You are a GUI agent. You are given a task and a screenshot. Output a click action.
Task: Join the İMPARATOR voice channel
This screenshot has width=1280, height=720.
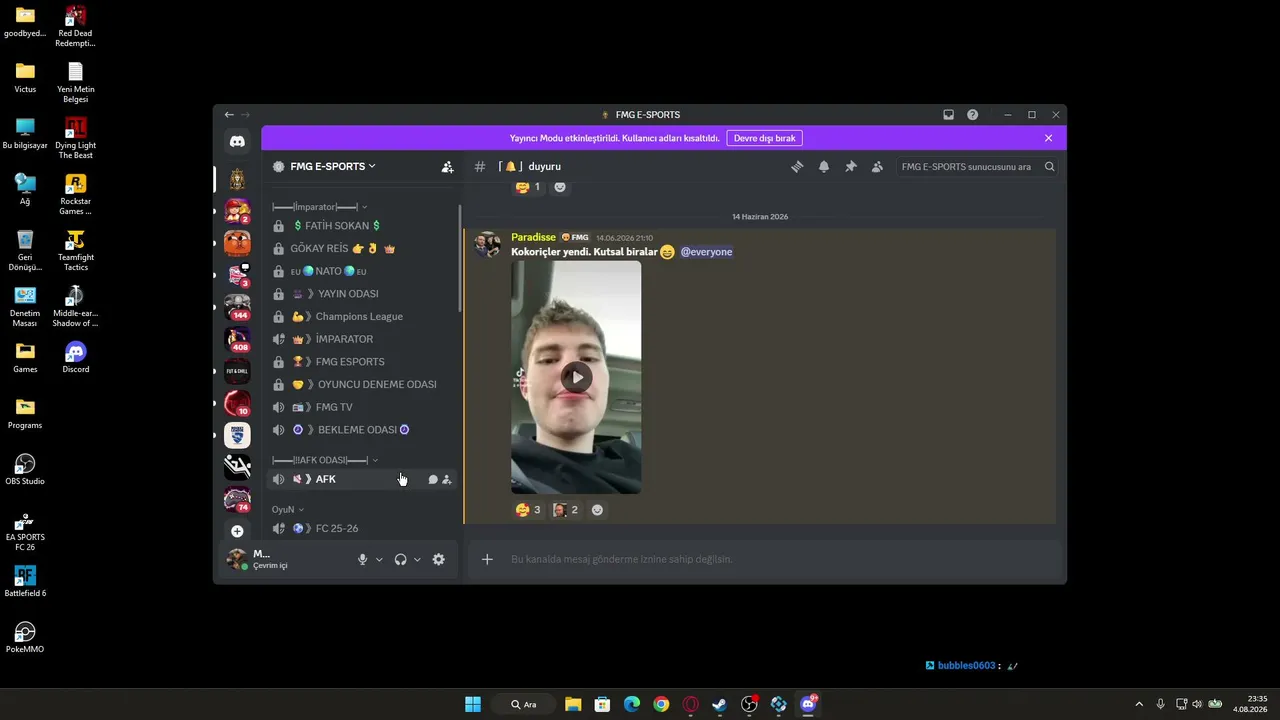[x=363, y=339]
